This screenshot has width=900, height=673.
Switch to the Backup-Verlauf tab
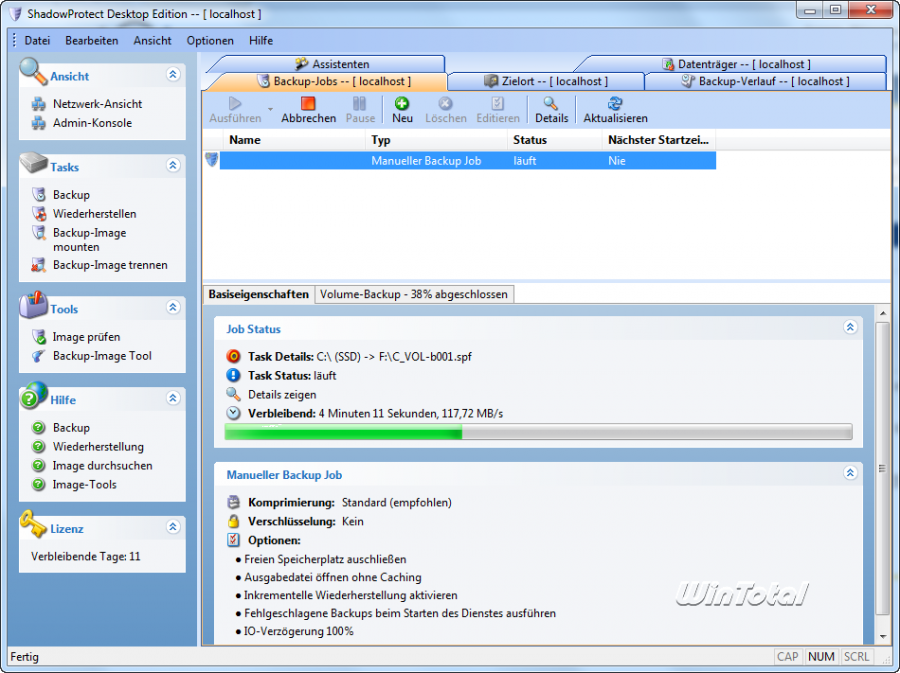pos(765,81)
